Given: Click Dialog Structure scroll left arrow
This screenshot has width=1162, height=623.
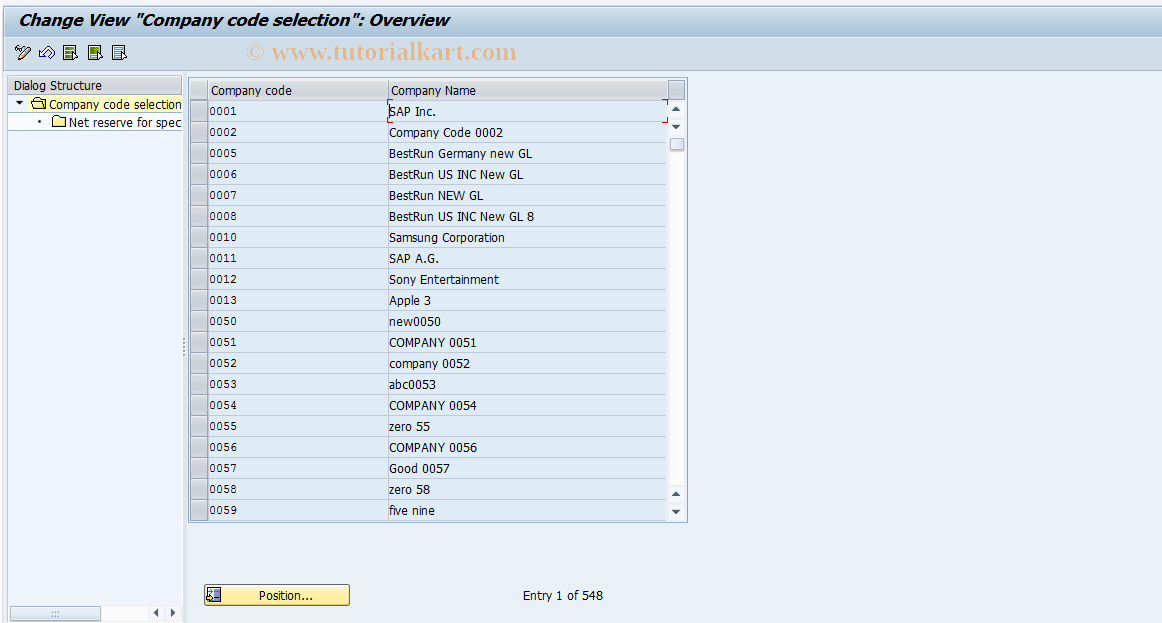Looking at the screenshot, I should tap(156, 613).
